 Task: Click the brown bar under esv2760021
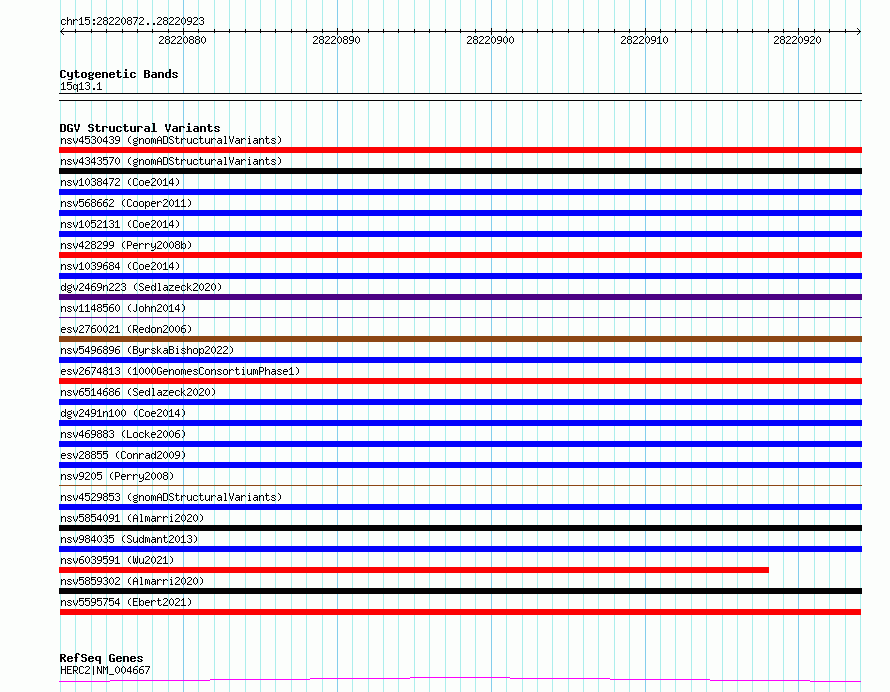pos(460,339)
